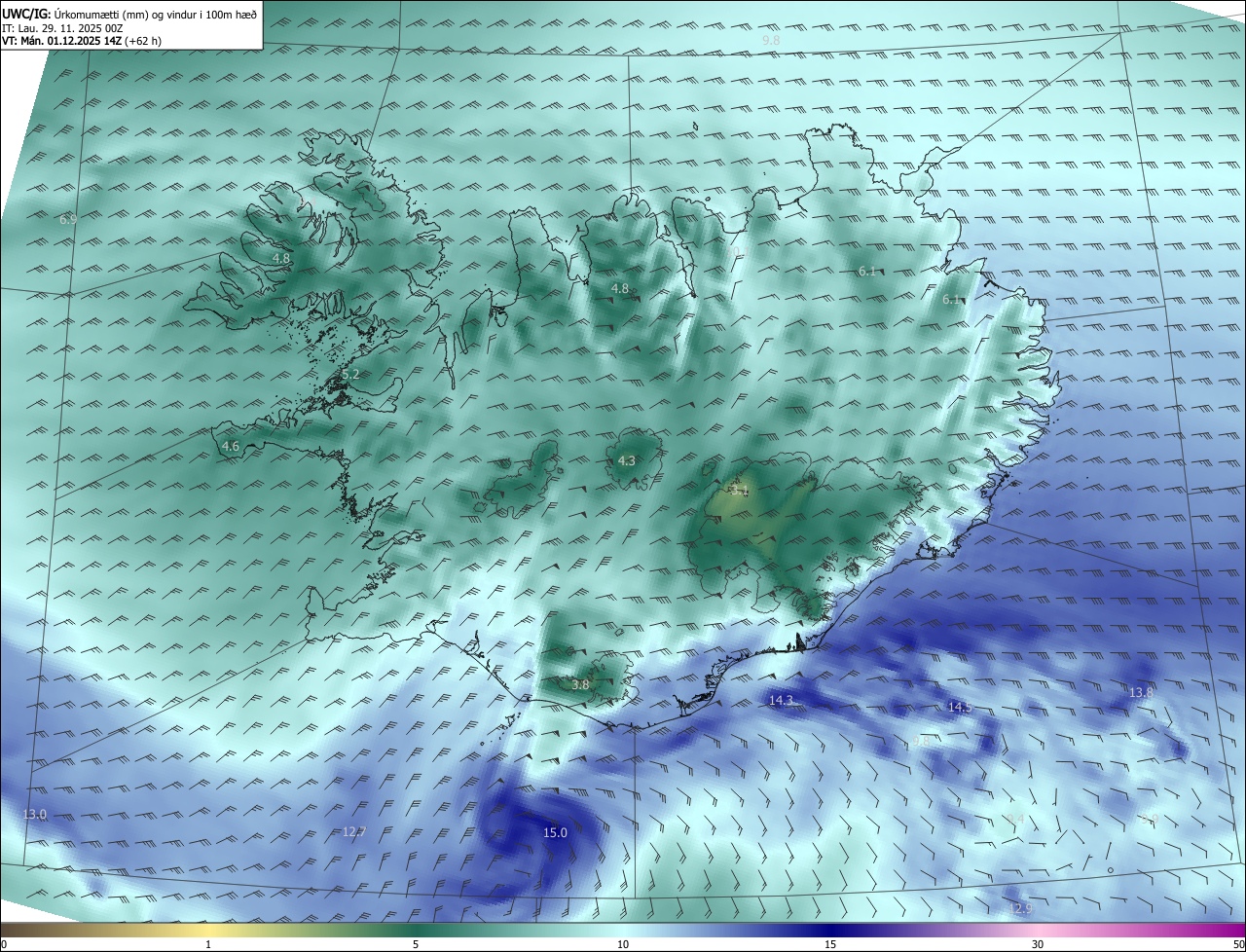This screenshot has height=952, width=1246.
Task: Click the calm-wind circle symbol offshore southeast
Action: 1111,870
